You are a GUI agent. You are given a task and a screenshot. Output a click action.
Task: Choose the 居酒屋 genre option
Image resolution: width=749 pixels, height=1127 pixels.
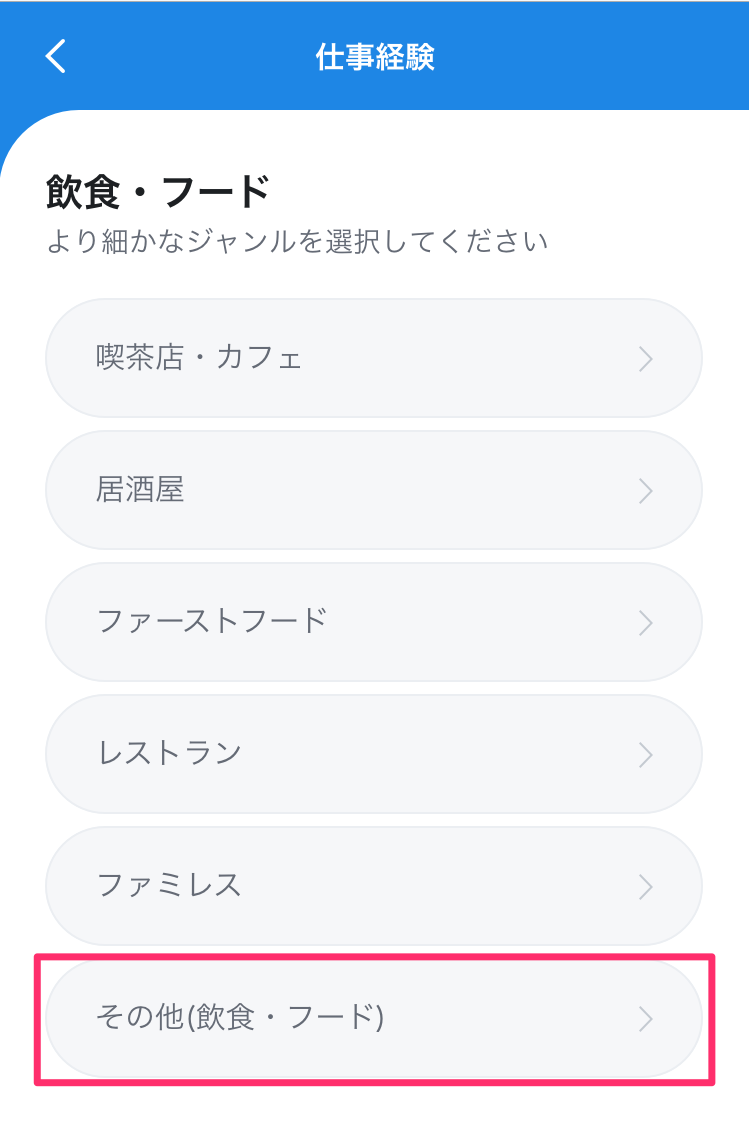[374, 490]
